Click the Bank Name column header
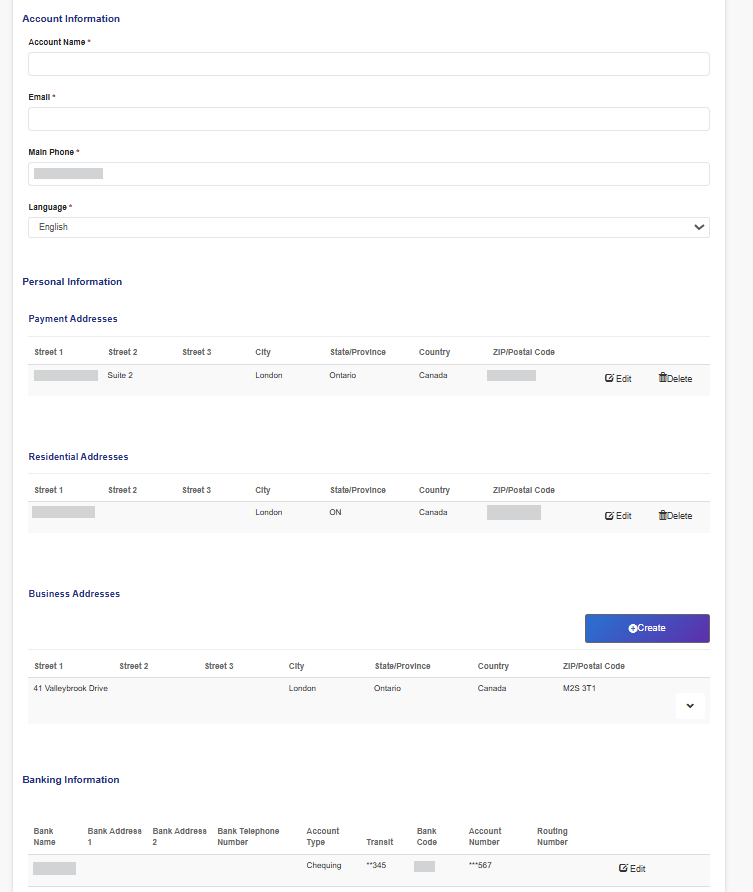Image resolution: width=753 pixels, height=892 pixels. [x=44, y=836]
